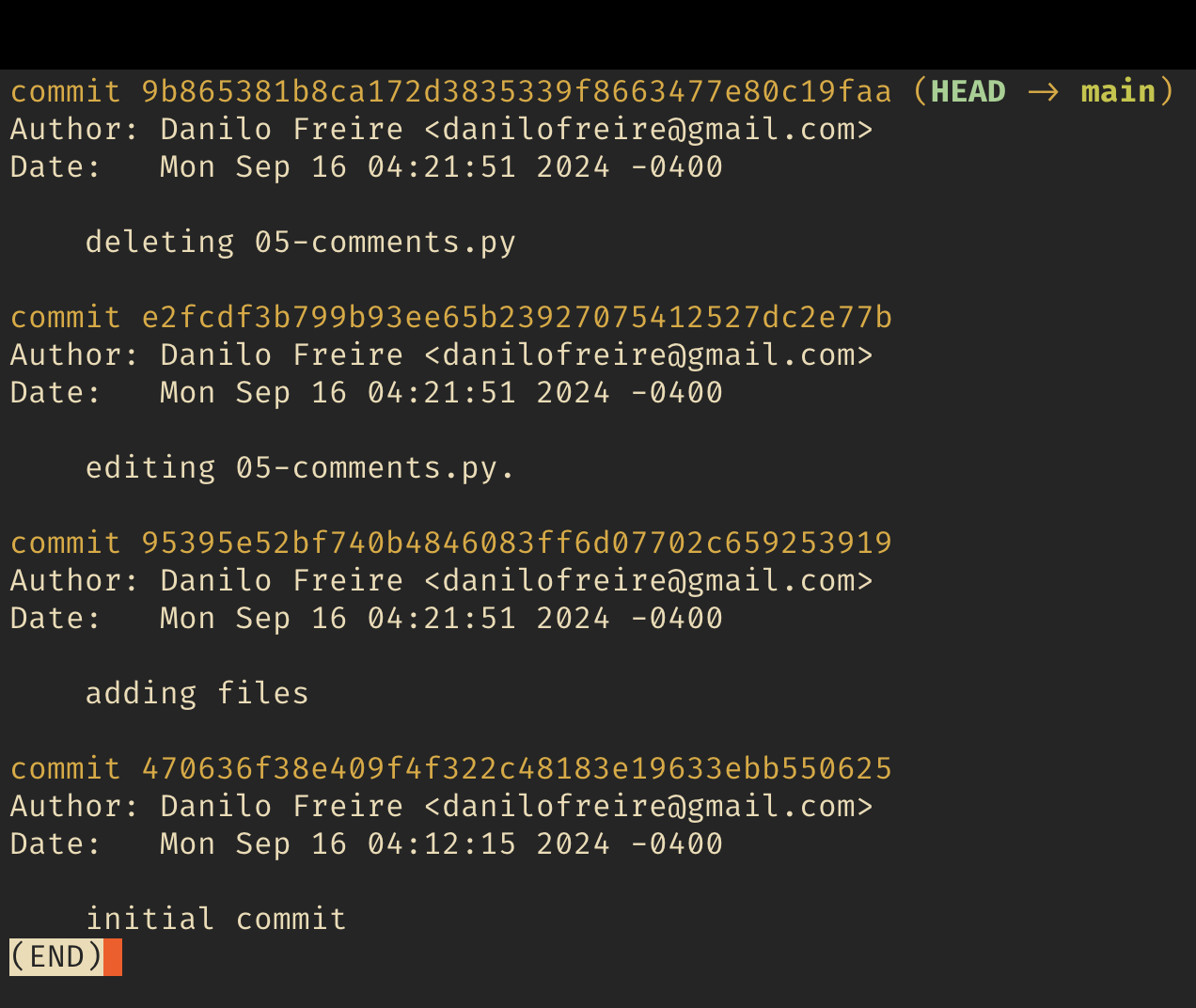Click the author email in the first commit
This screenshot has height=1008, width=1196.
click(x=648, y=130)
